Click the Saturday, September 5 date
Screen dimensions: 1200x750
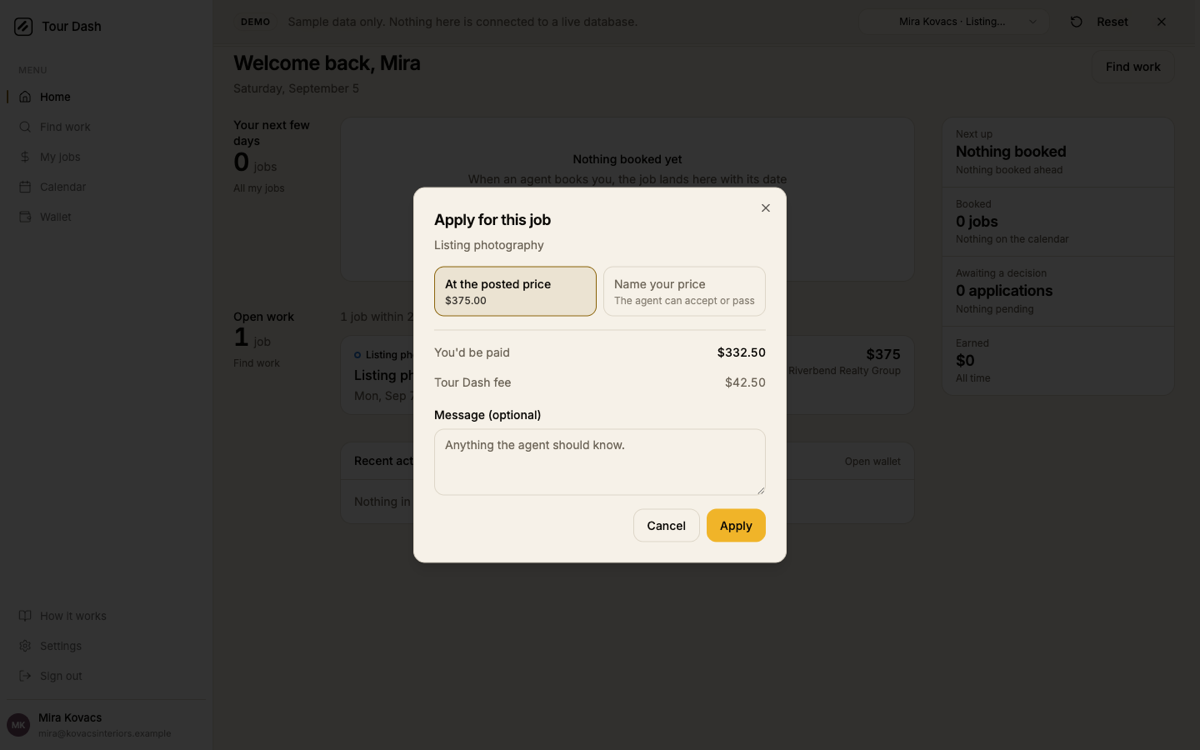pos(296,89)
